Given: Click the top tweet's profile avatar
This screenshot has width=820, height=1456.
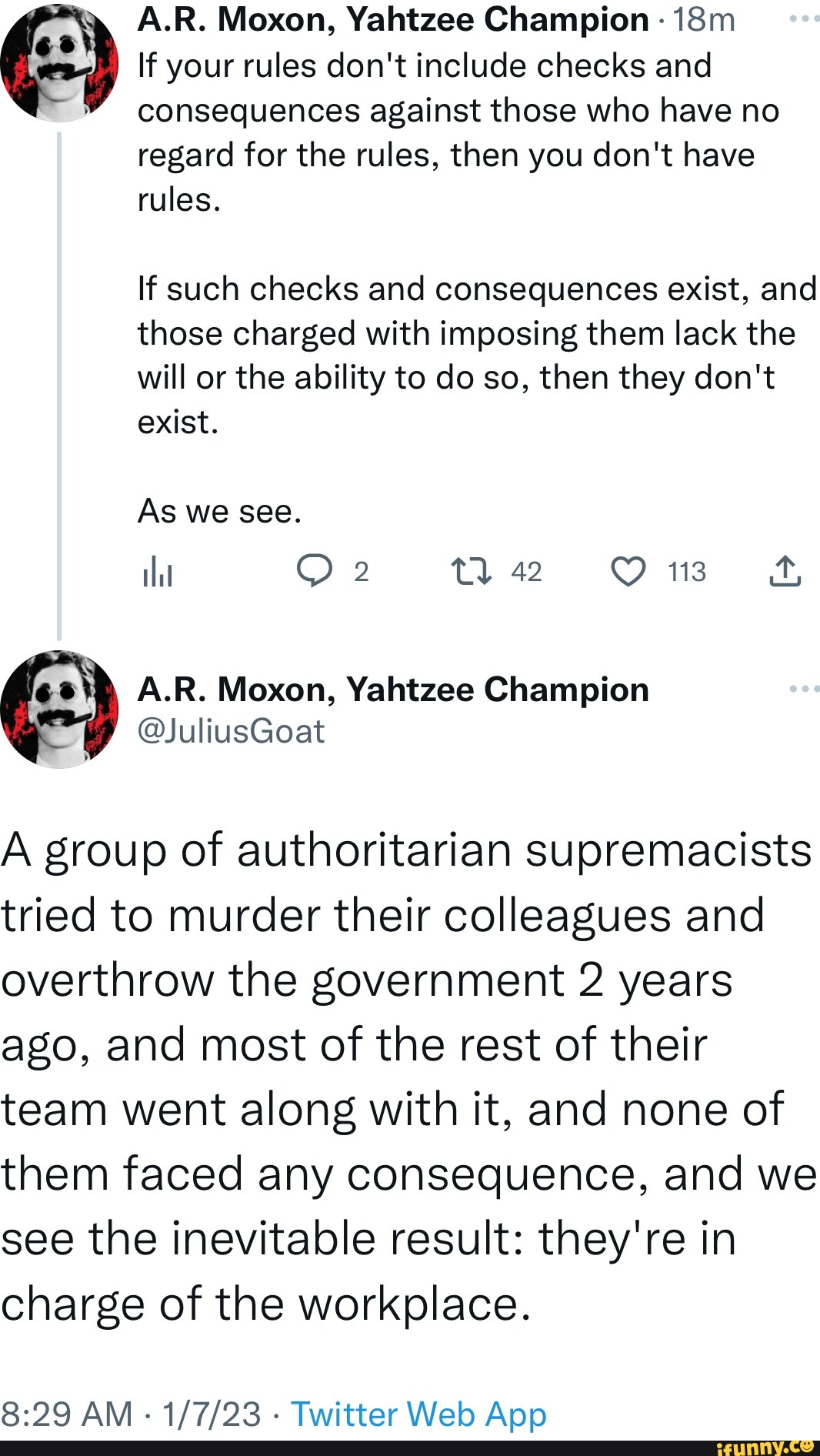Looking at the screenshot, I should pyautogui.click(x=59, y=63).
